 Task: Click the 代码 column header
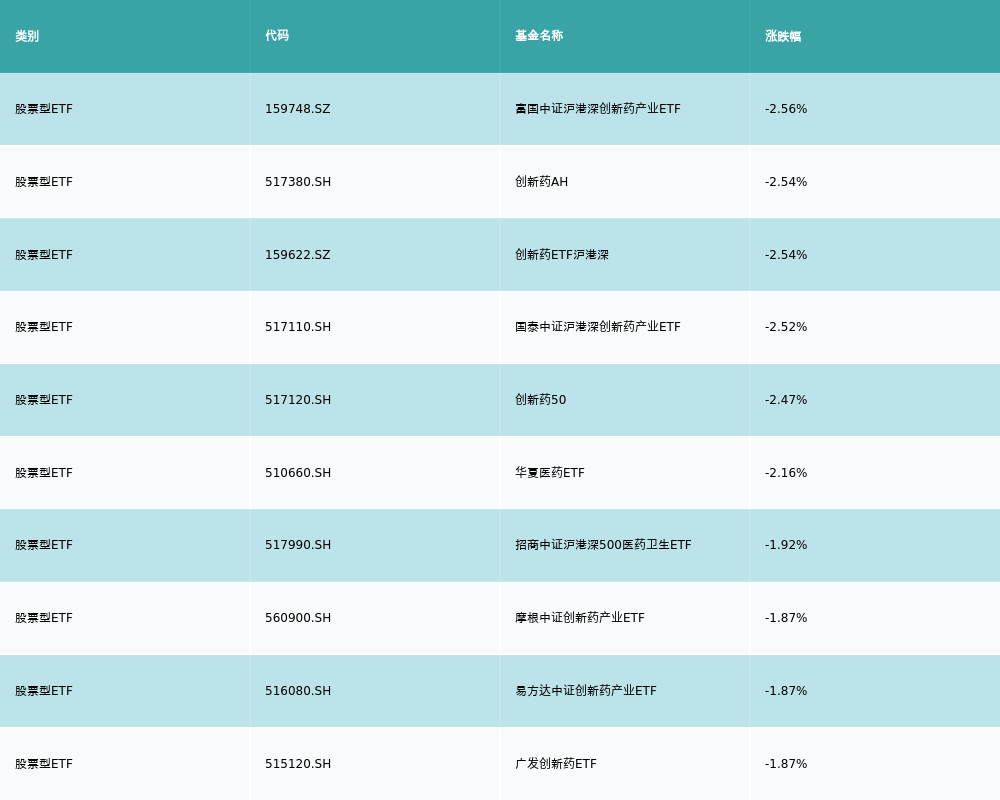(277, 36)
